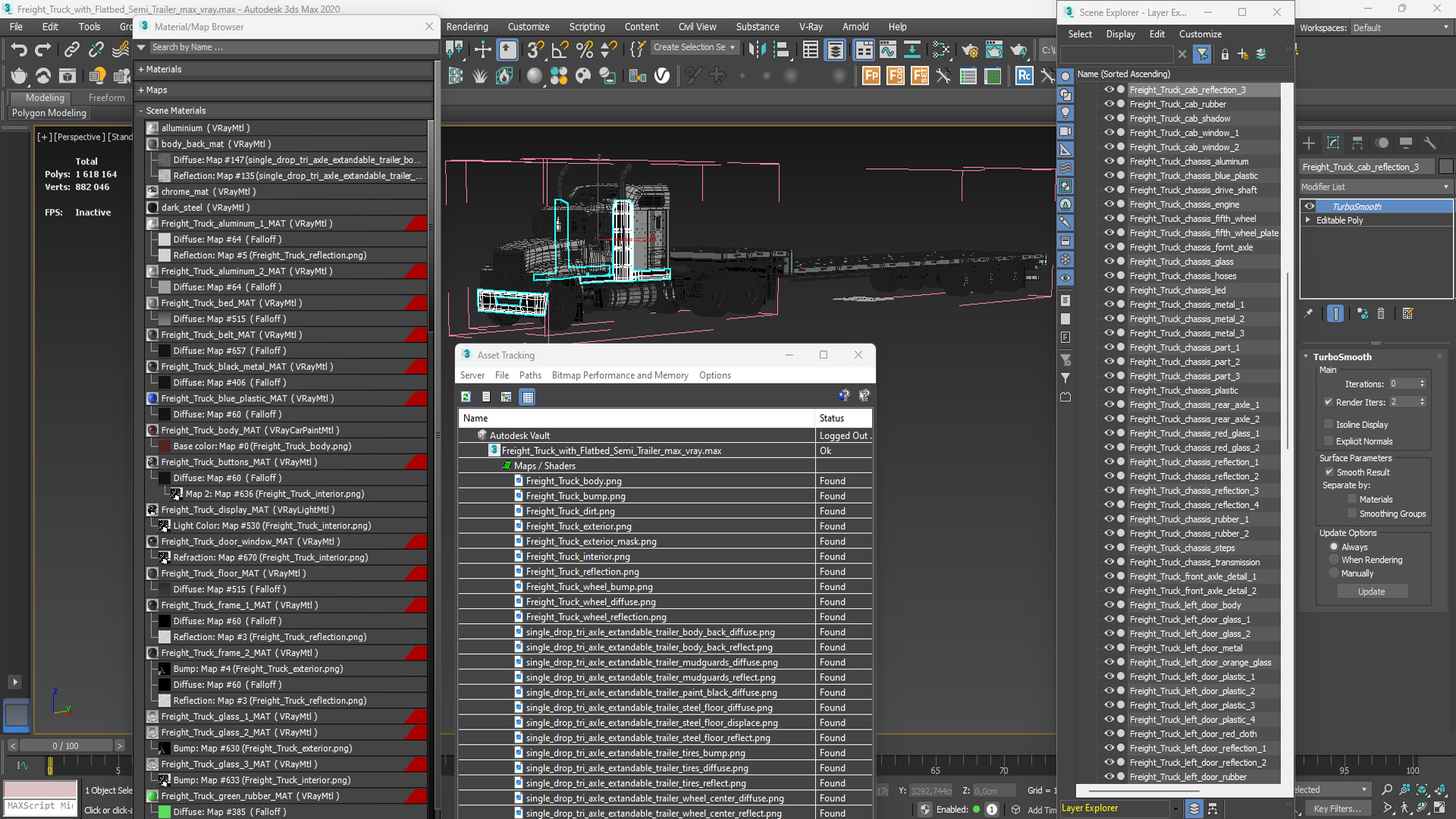Hide Freight_Truck_chassis_engine with its eye icon

[1109, 204]
